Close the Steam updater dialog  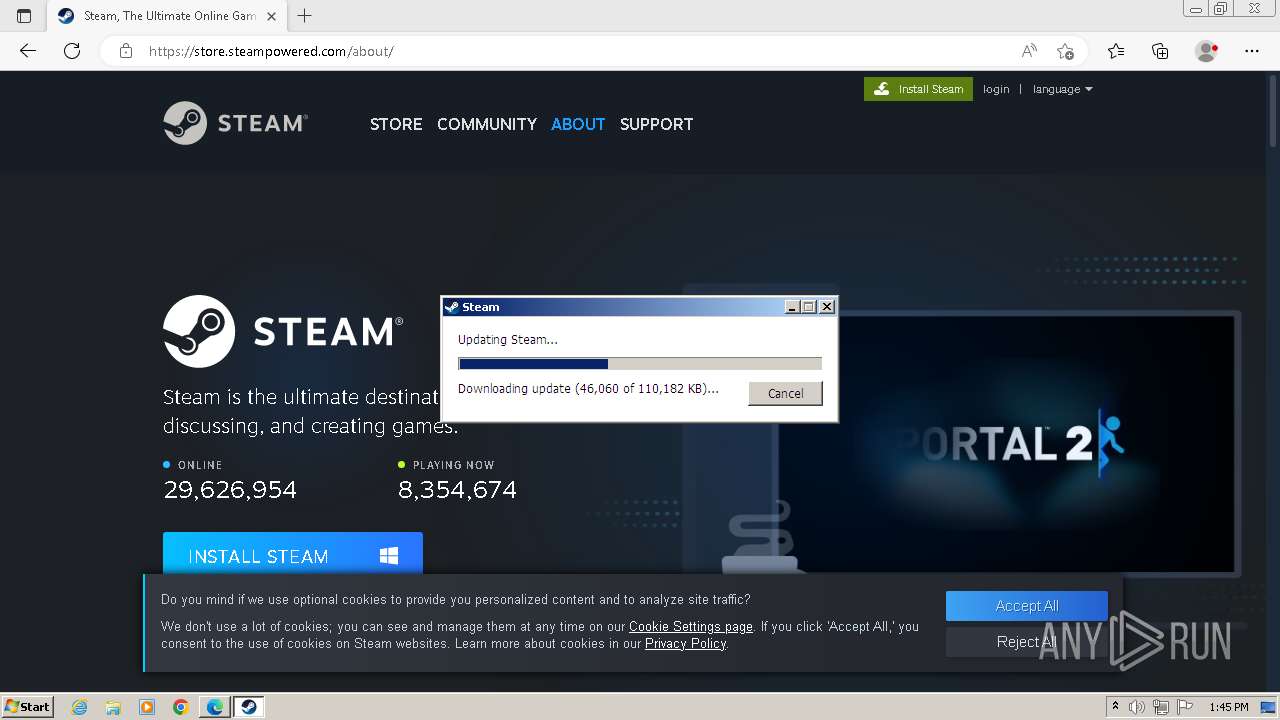(827, 307)
